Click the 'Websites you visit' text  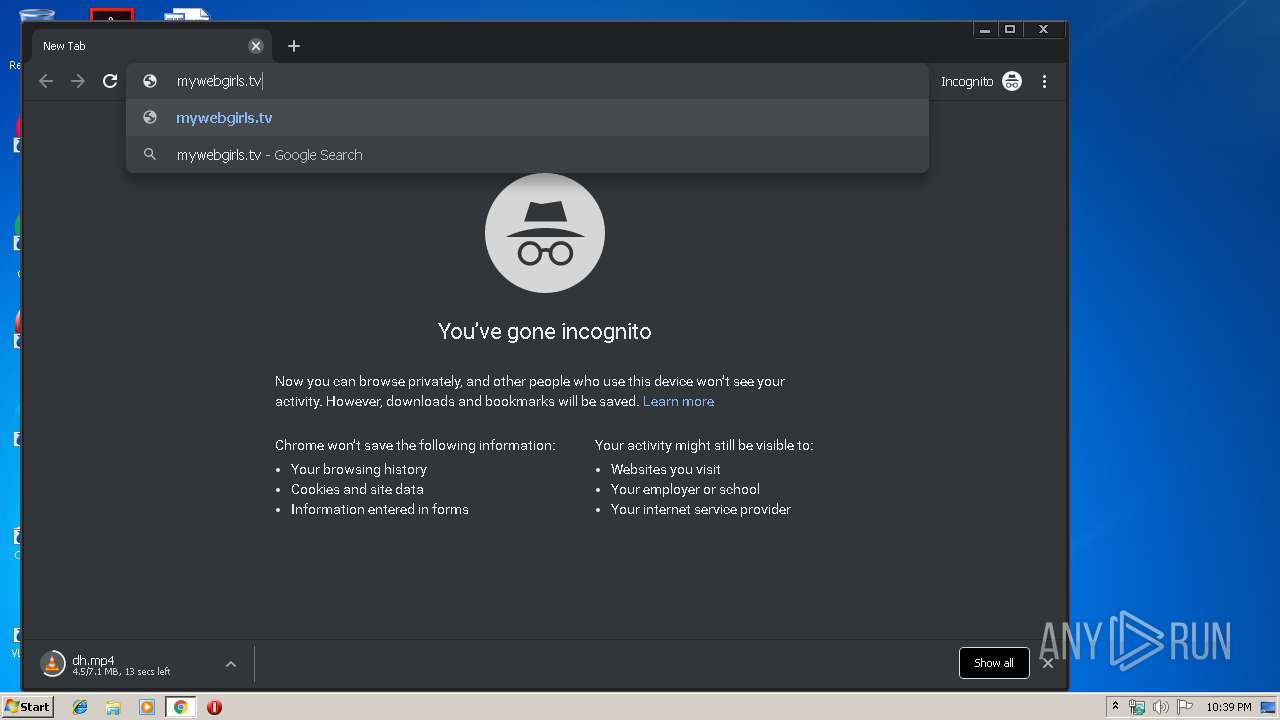(666, 469)
